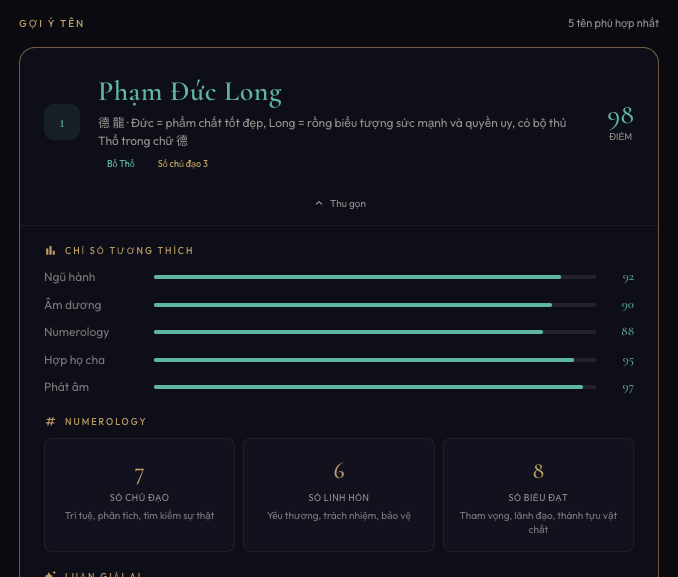This screenshot has width=678, height=577.
Task: Click the name Phạm Đức Long
Action: pyautogui.click(x=190, y=92)
